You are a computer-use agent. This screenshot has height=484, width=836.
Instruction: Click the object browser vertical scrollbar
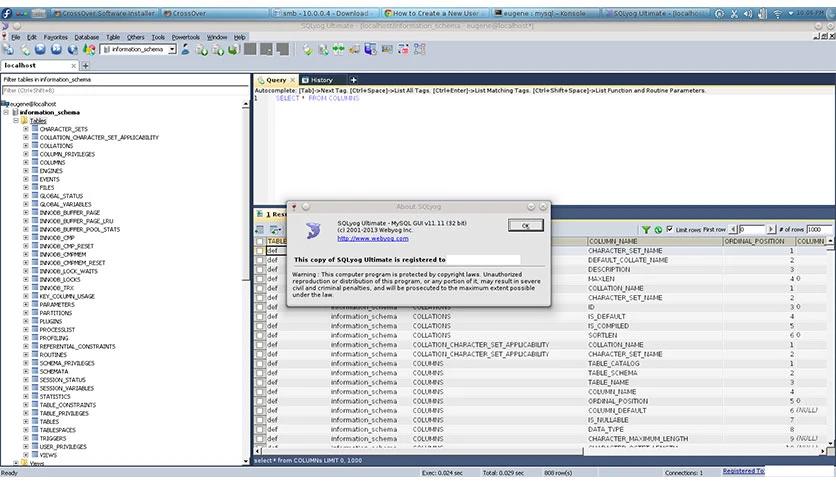click(245, 281)
